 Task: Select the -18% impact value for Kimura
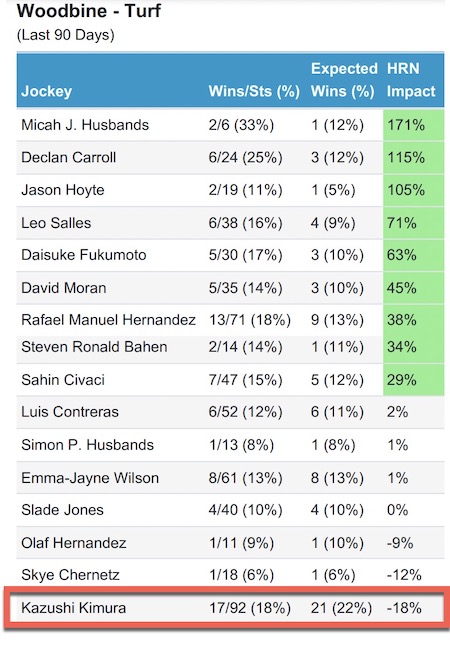point(404,608)
